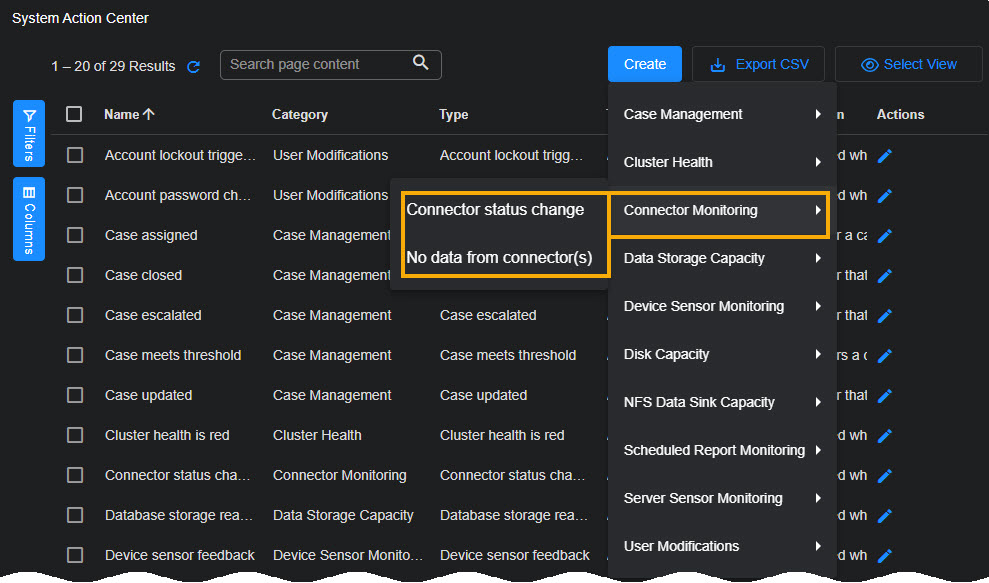Click edit pencil for Case escalated row
Viewport: 989px width, 583px height.
[884, 315]
